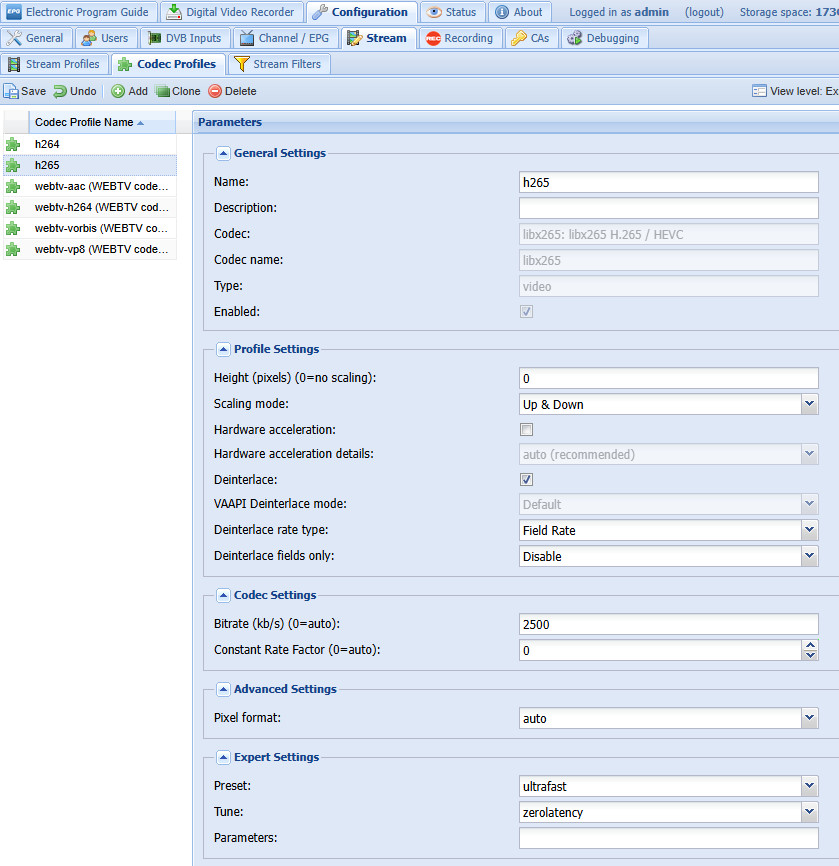Collapse the General Settings section

(223, 153)
